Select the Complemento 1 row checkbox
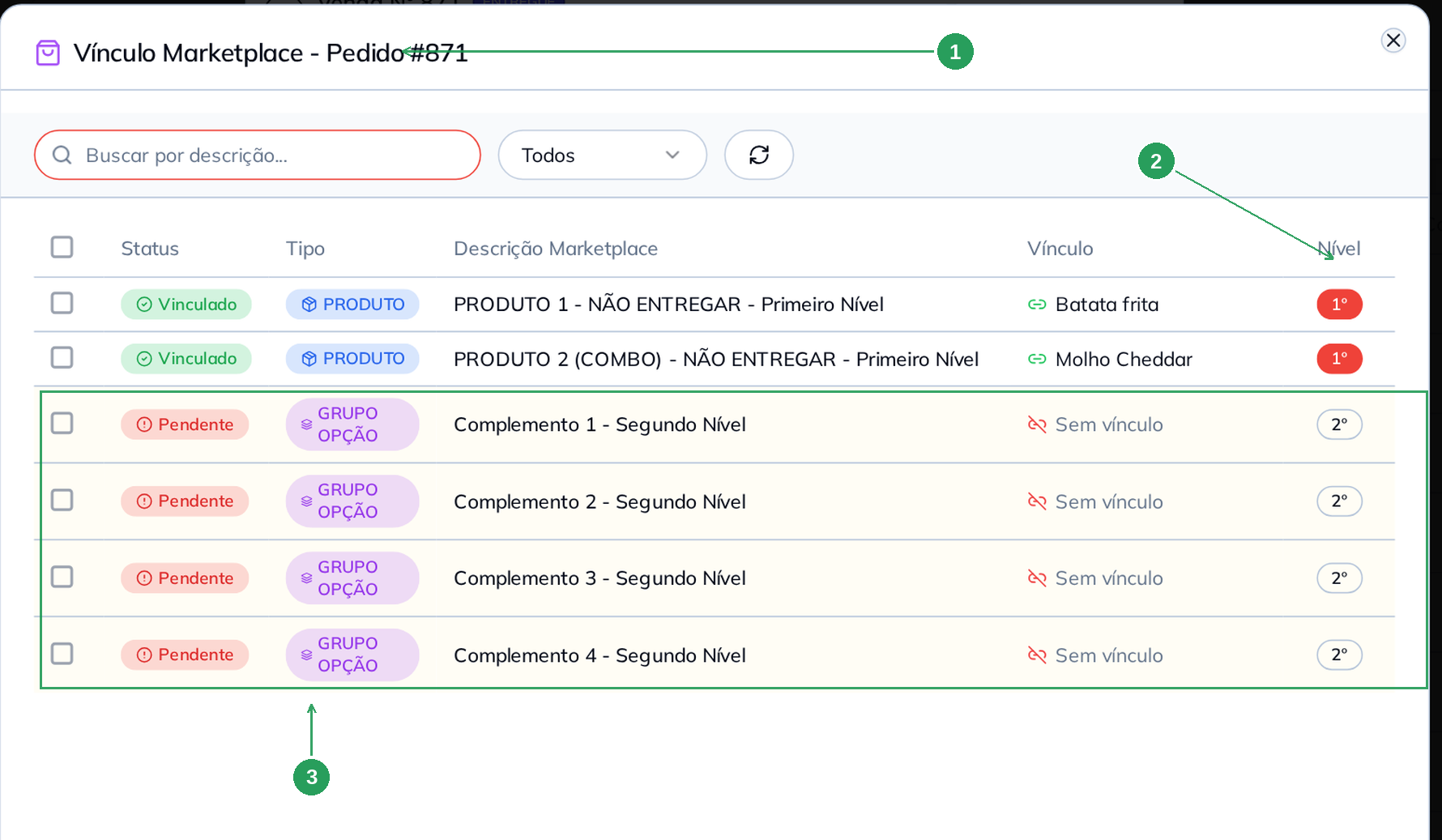This screenshot has height=840, width=1442. coord(62,423)
